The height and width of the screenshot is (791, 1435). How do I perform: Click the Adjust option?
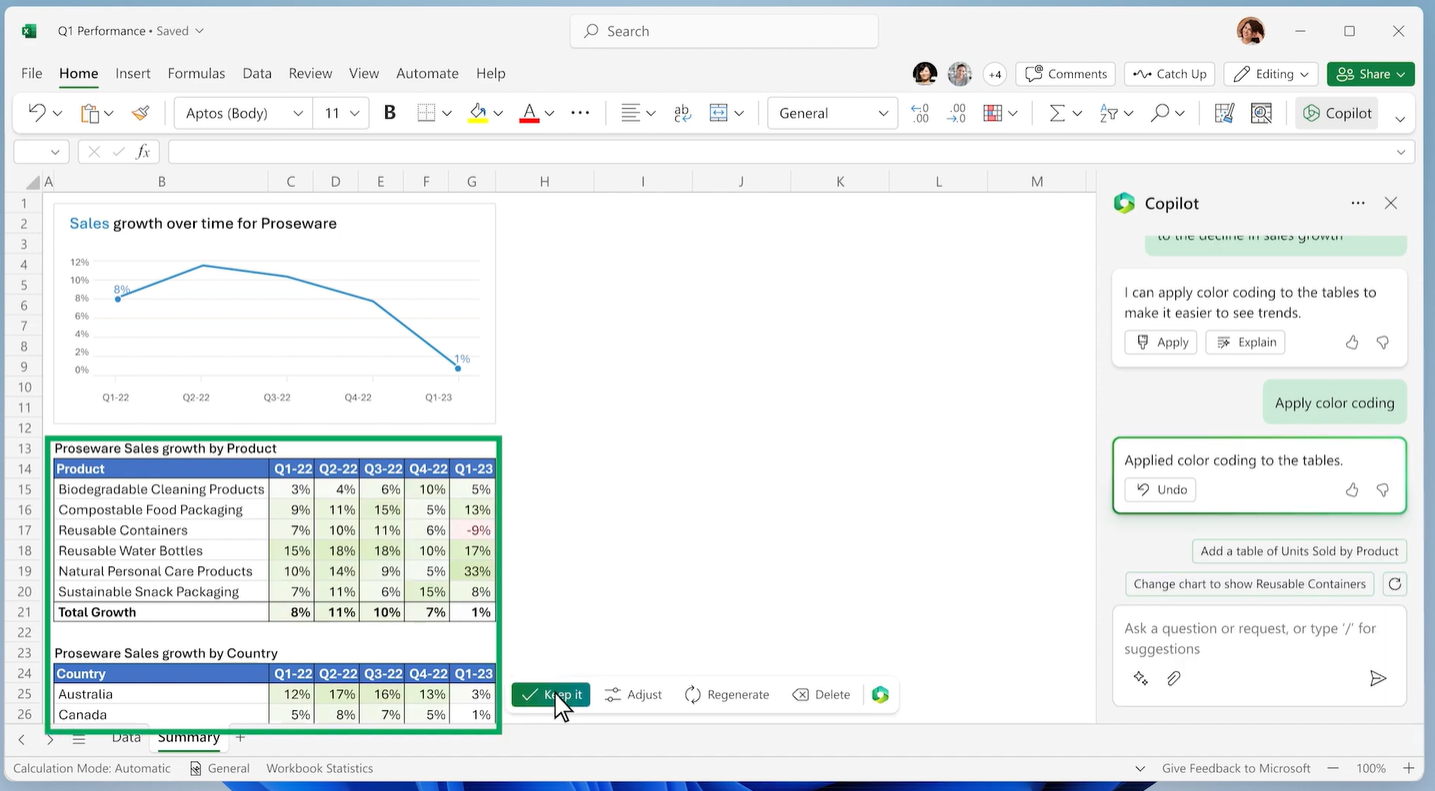click(x=633, y=694)
